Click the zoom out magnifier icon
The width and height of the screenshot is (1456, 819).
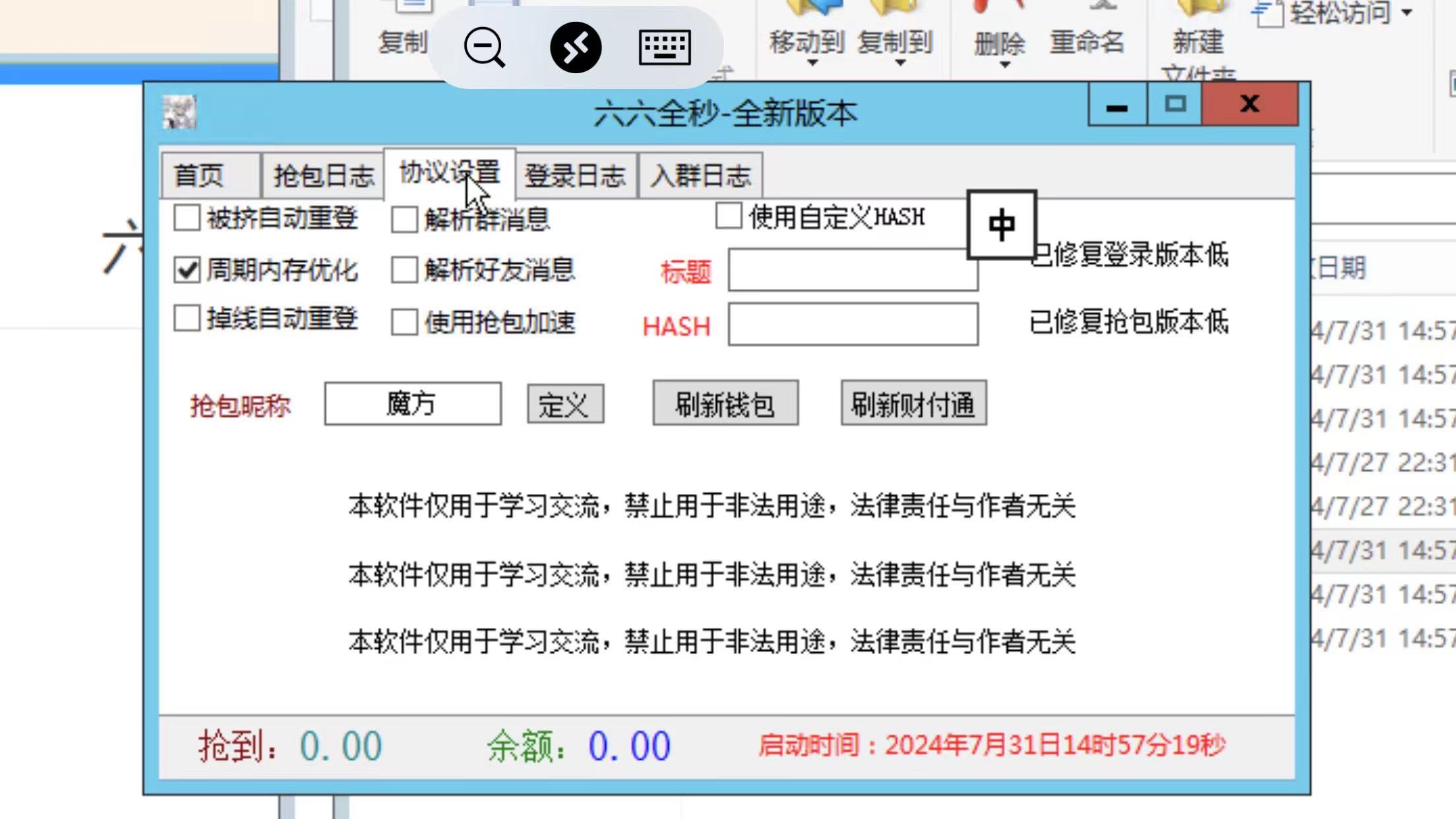pos(484,47)
